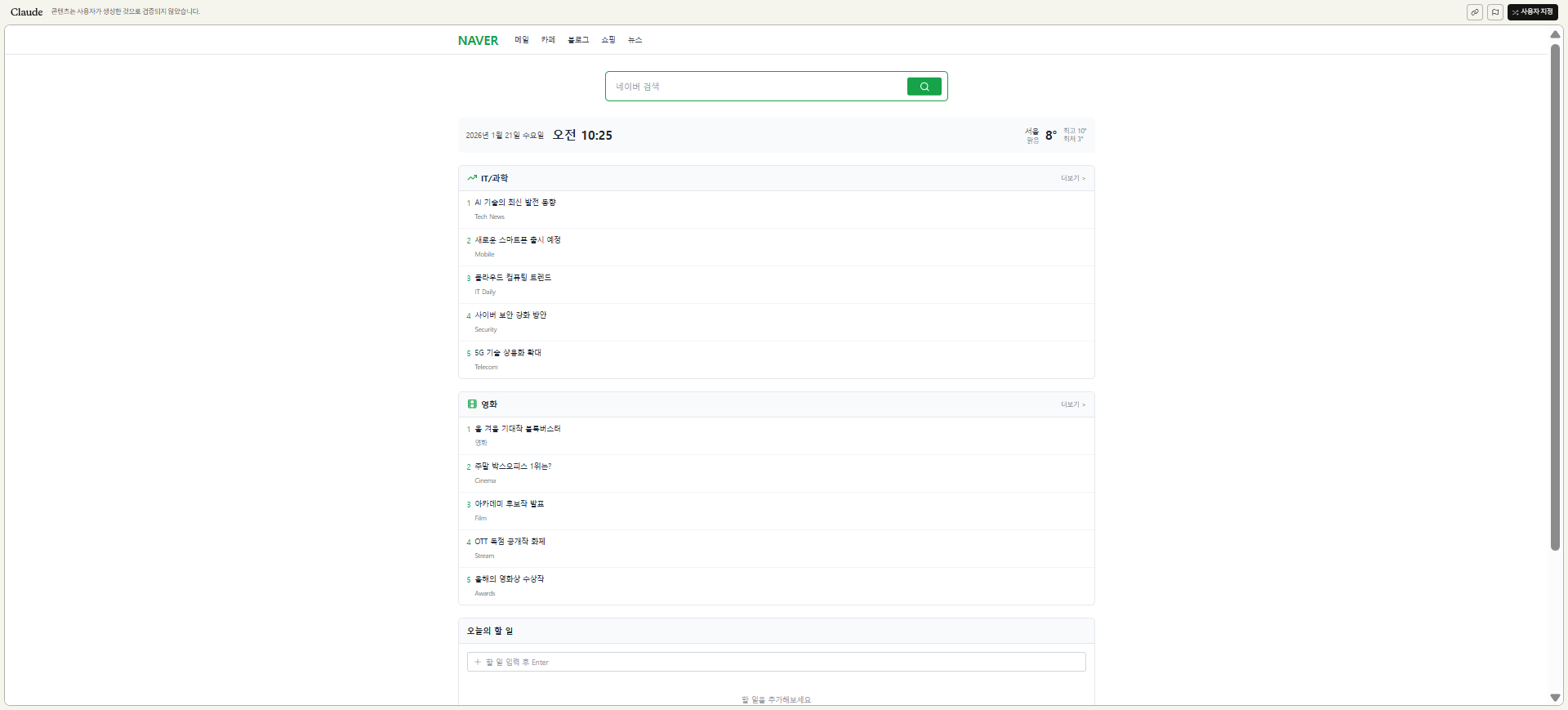Click the scrollbar down arrow

1555,698
